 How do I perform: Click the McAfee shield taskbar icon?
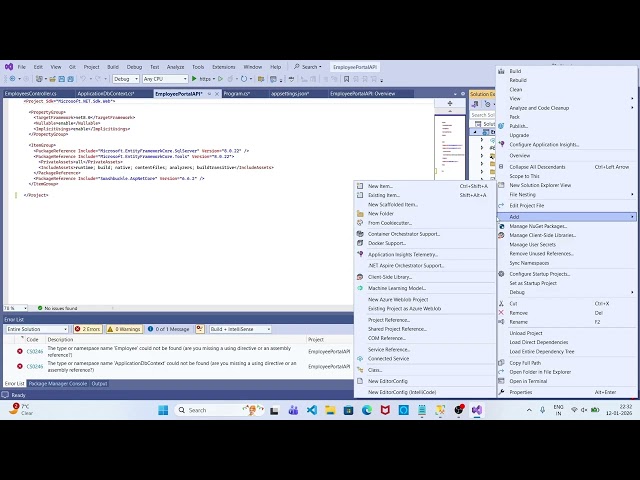[x=385, y=410]
